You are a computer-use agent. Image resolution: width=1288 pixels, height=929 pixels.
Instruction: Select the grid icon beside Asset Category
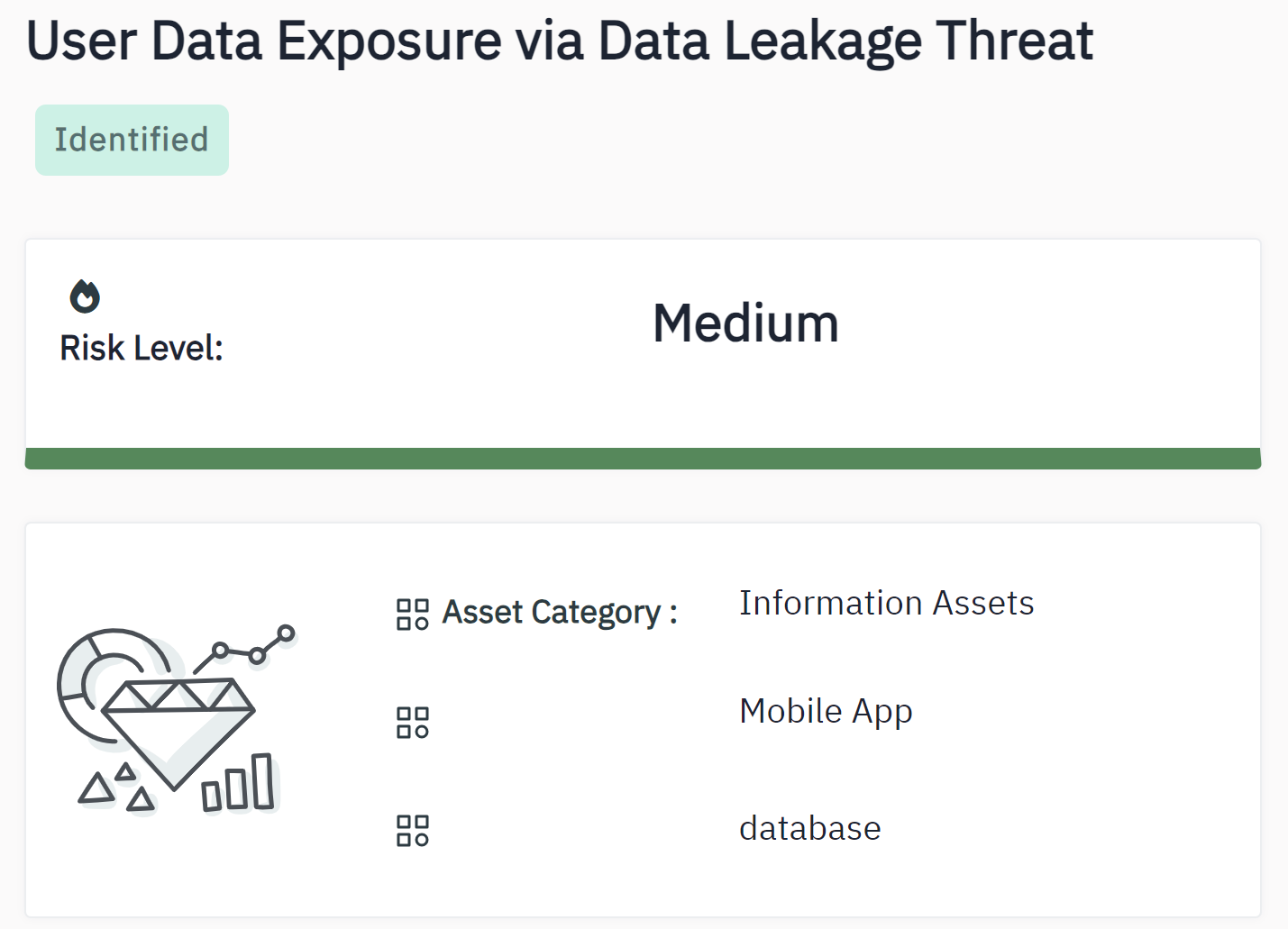(x=412, y=614)
